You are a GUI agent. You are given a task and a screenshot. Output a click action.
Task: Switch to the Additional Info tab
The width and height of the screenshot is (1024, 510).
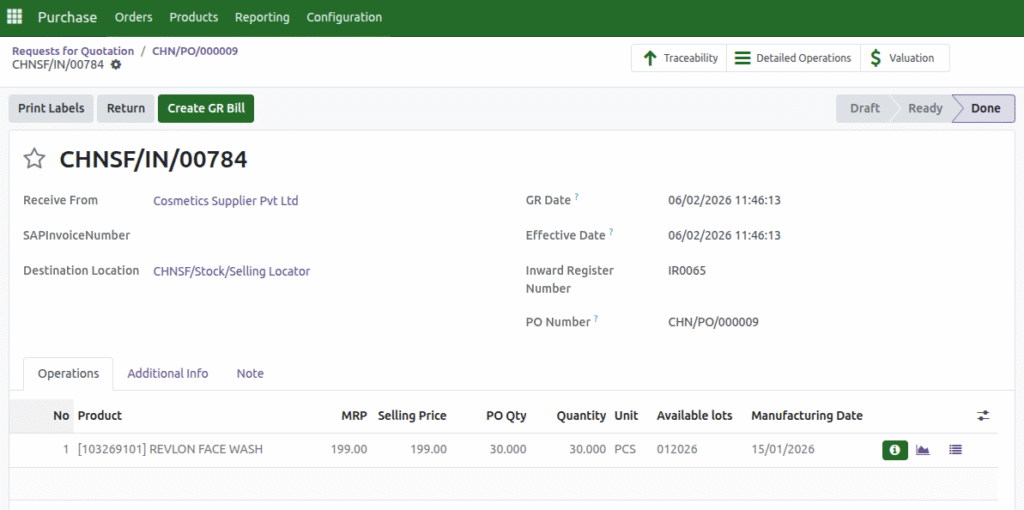(168, 373)
